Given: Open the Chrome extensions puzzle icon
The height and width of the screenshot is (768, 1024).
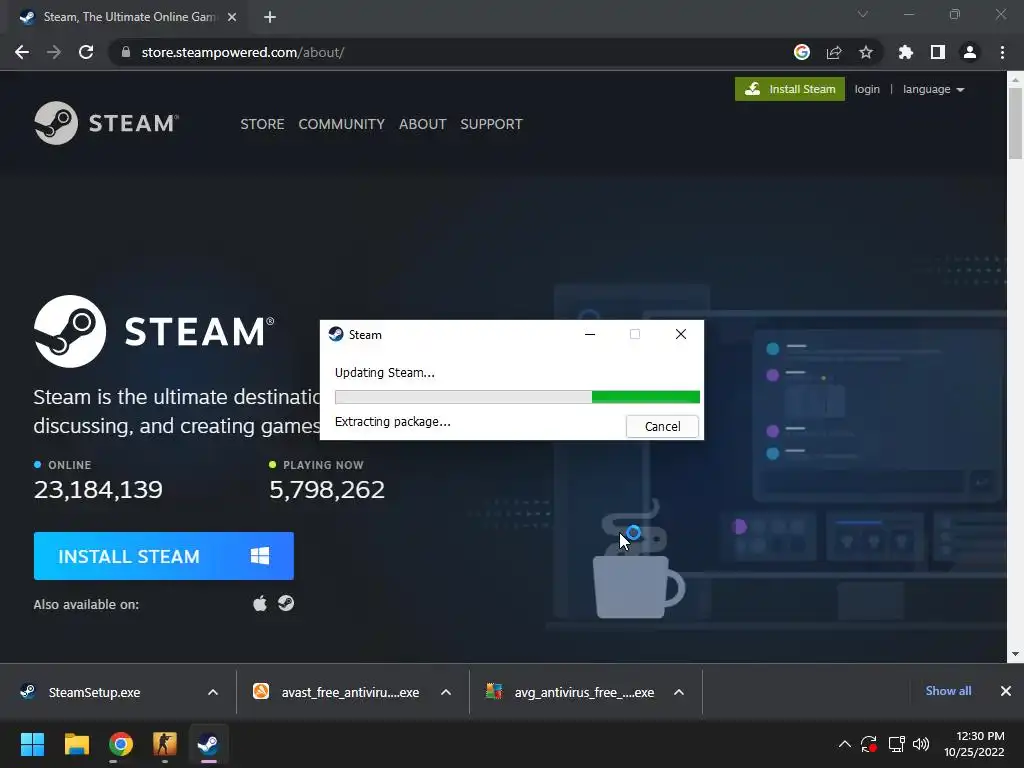Looking at the screenshot, I should pyautogui.click(x=906, y=52).
